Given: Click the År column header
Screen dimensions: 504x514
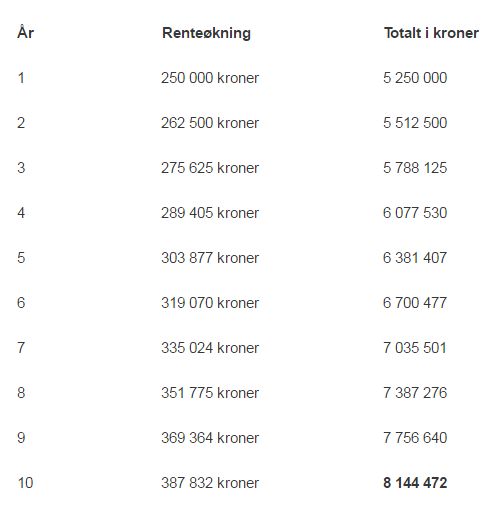Looking at the screenshot, I should (26, 32).
